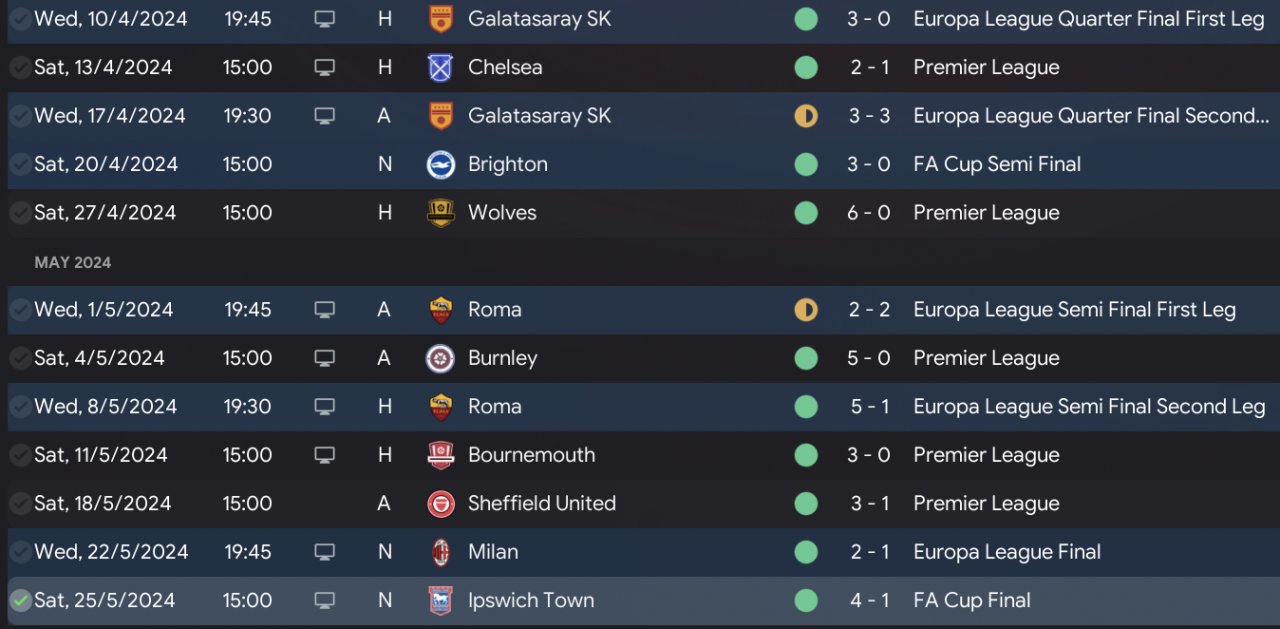Toggle the checkmark beside Sat, 27/4/2024 Wolves fixture
The width and height of the screenshot is (1280, 629).
(20, 213)
